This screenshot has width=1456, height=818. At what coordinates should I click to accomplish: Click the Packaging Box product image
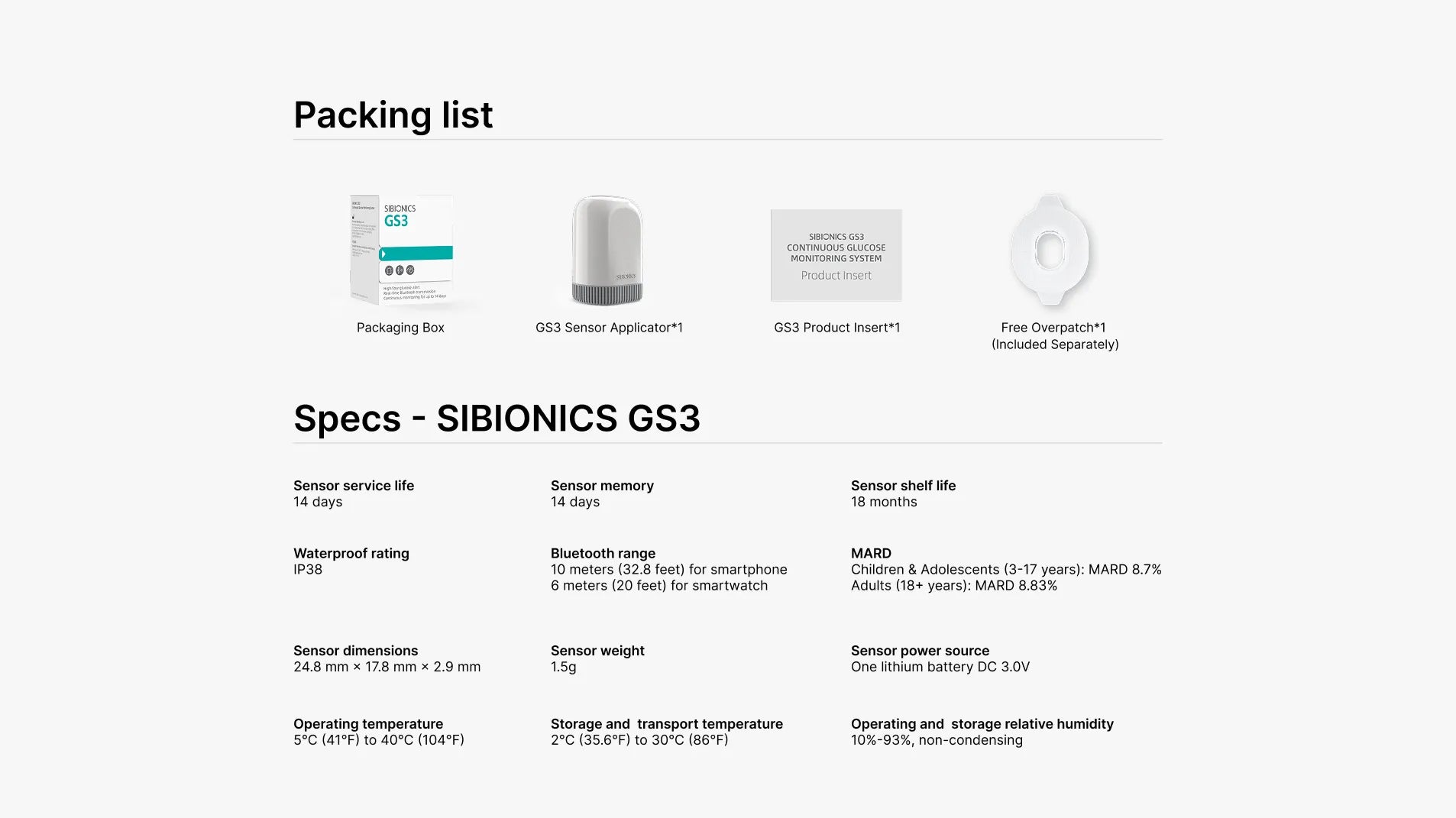[402, 250]
